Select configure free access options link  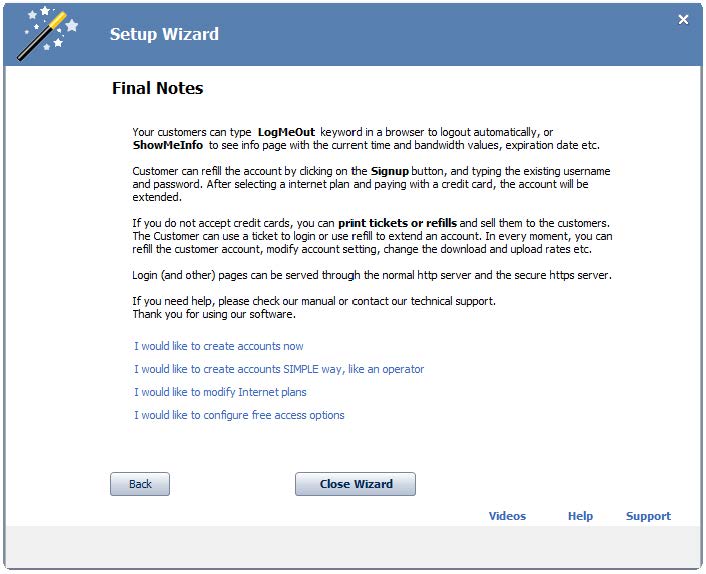point(239,415)
